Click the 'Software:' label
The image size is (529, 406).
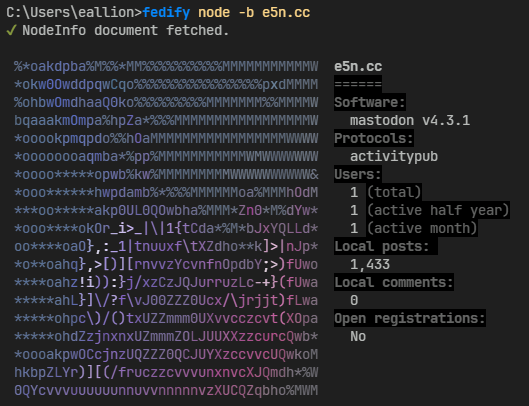[370, 102]
